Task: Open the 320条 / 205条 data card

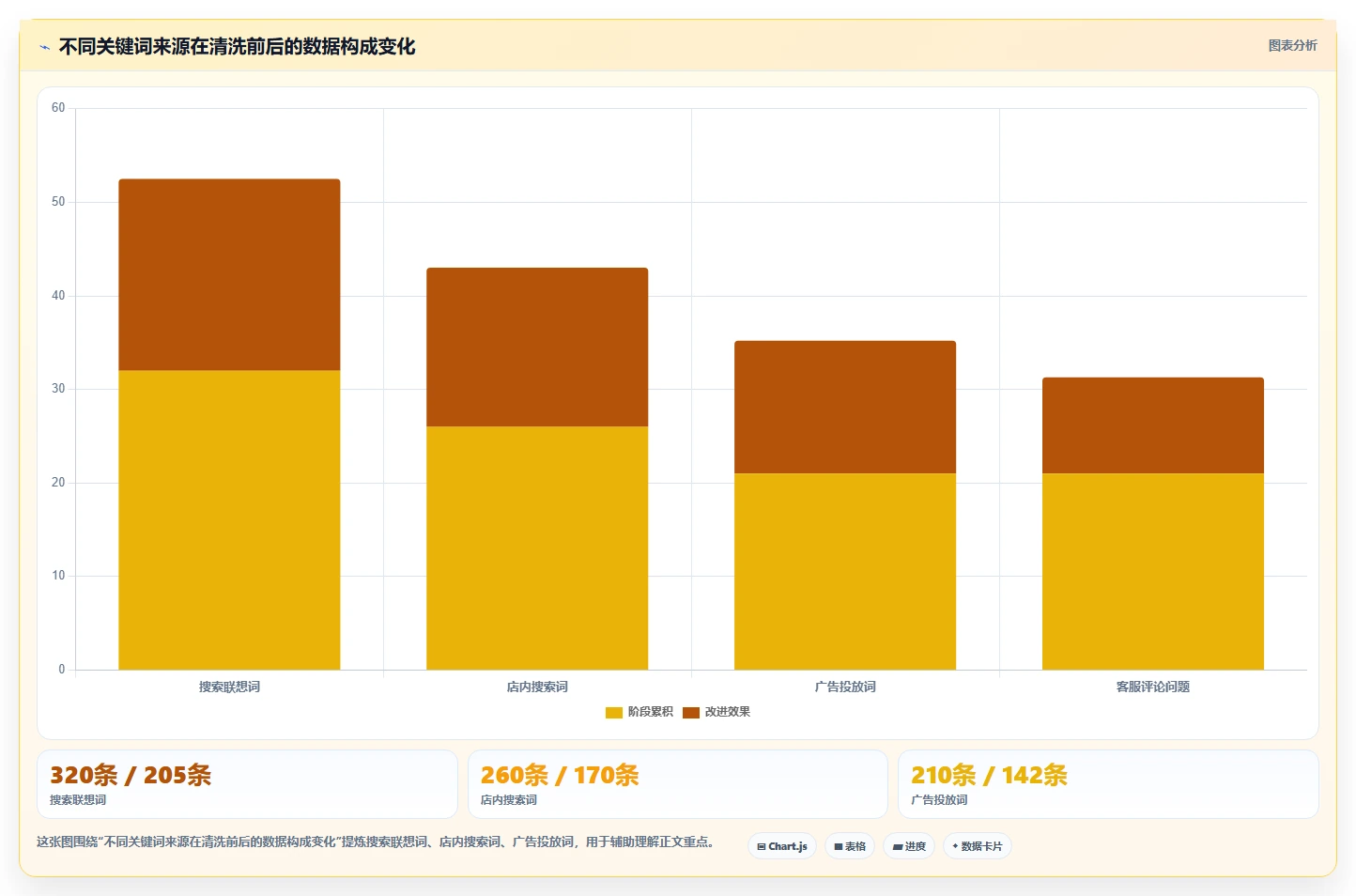Action: point(247,784)
